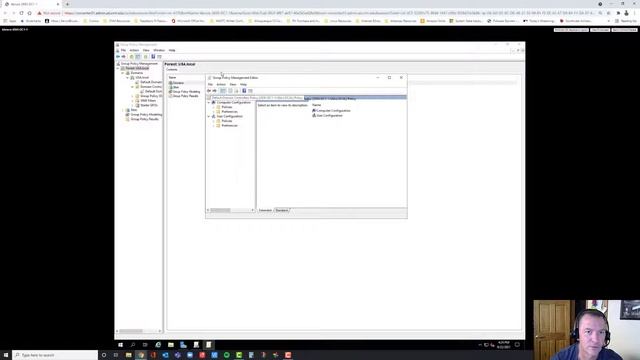640x360 pixels.
Task: Click Back arrow in Group Policy Management Editor toolbar
Action: (x=209, y=91)
